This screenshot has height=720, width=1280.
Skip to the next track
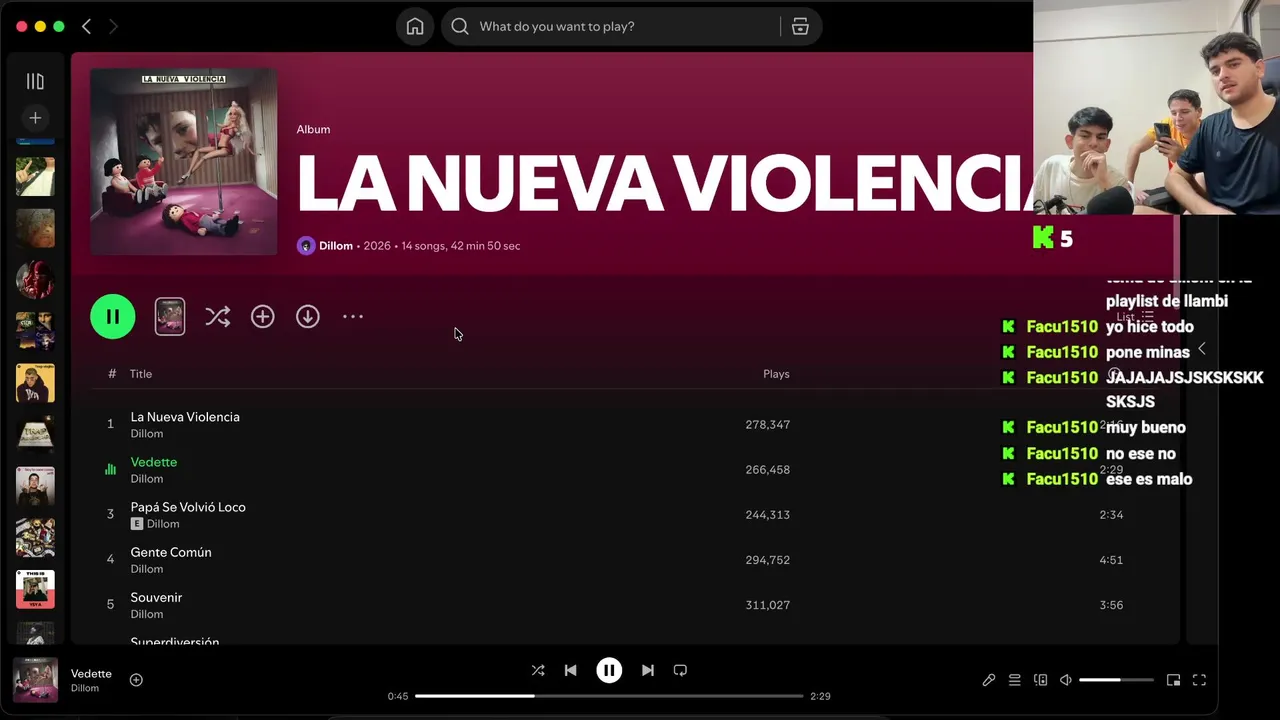(x=648, y=670)
